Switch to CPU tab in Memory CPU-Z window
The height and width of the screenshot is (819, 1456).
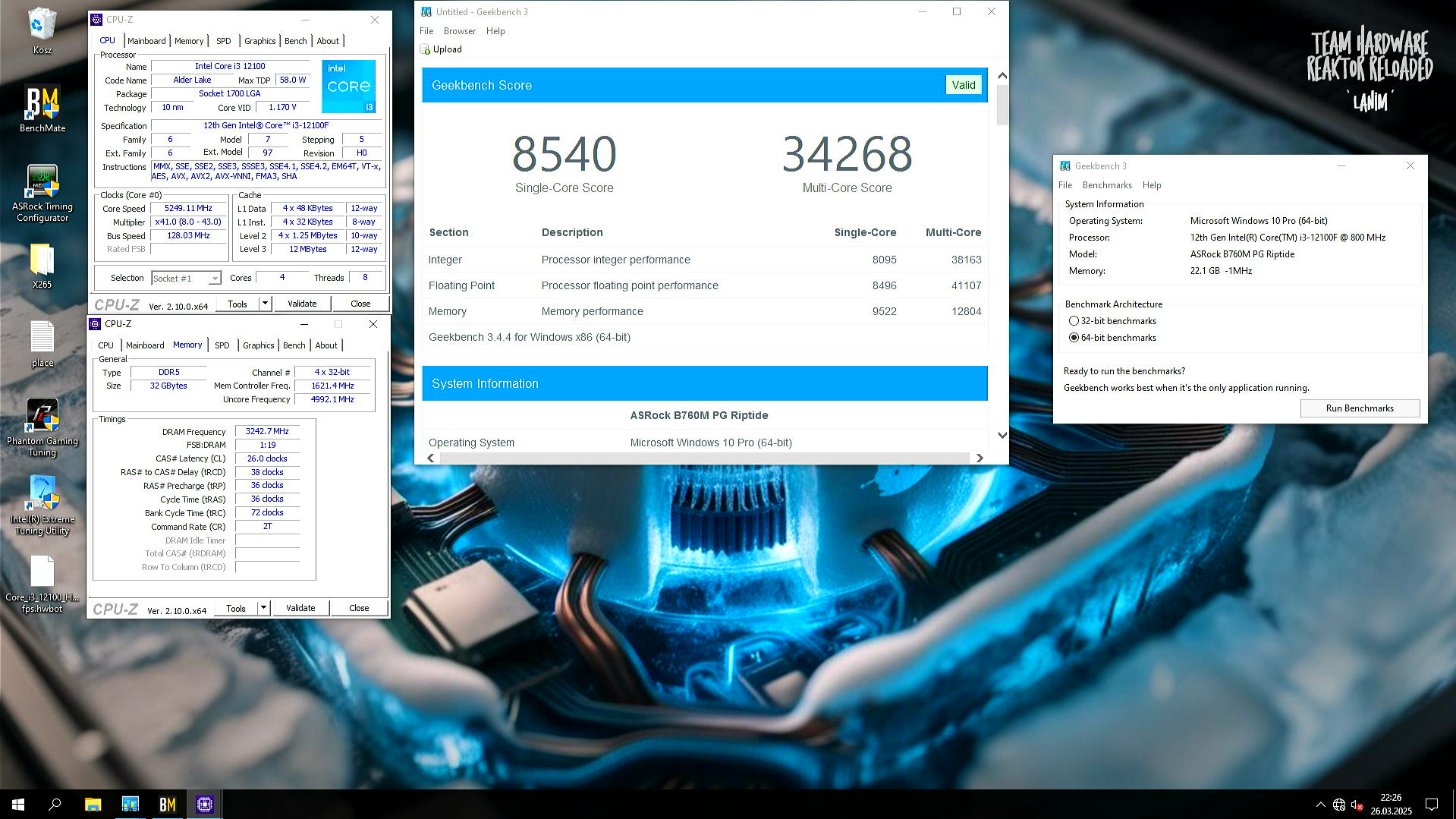[x=105, y=345]
